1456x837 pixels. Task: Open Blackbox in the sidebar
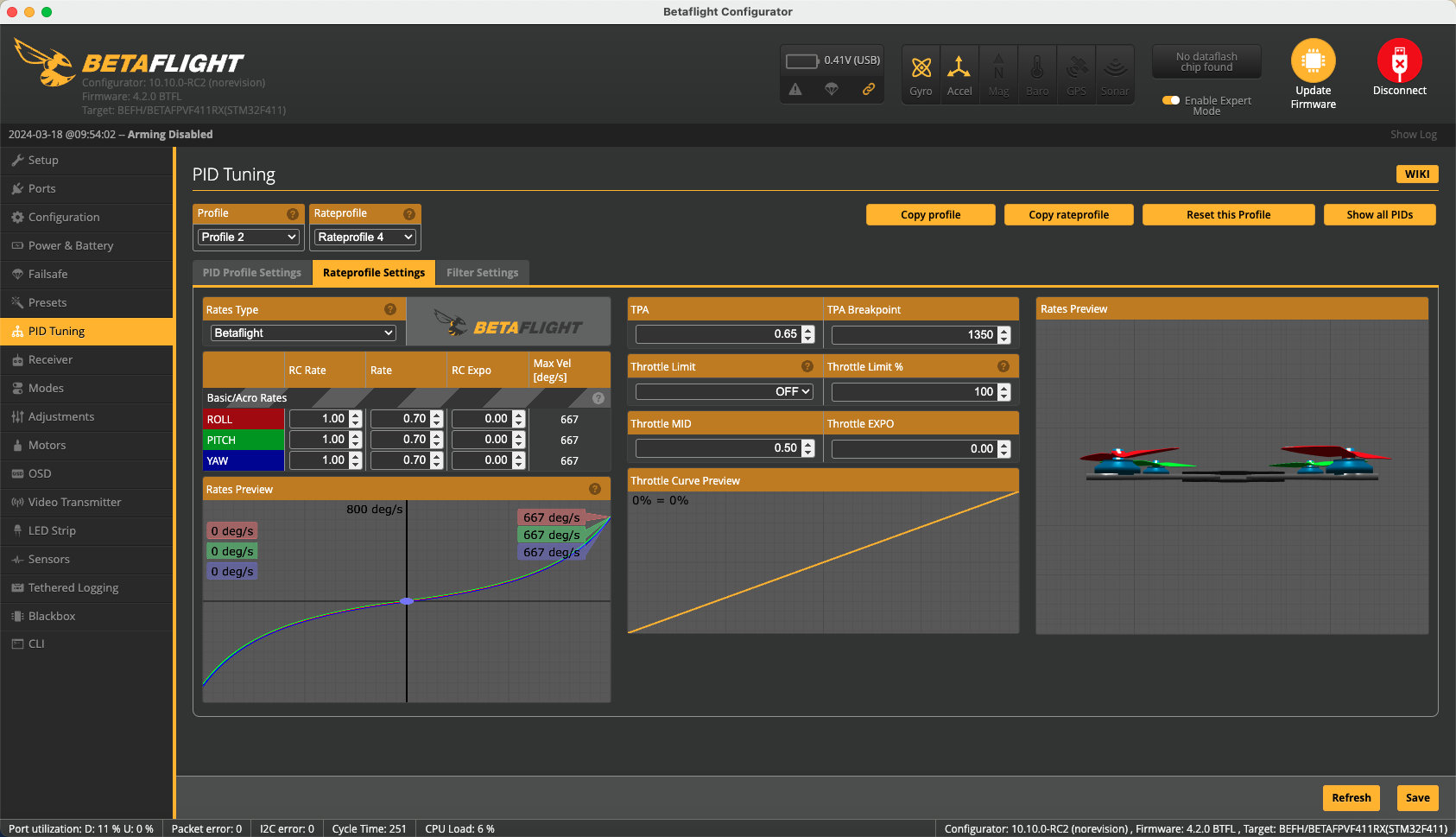point(86,617)
